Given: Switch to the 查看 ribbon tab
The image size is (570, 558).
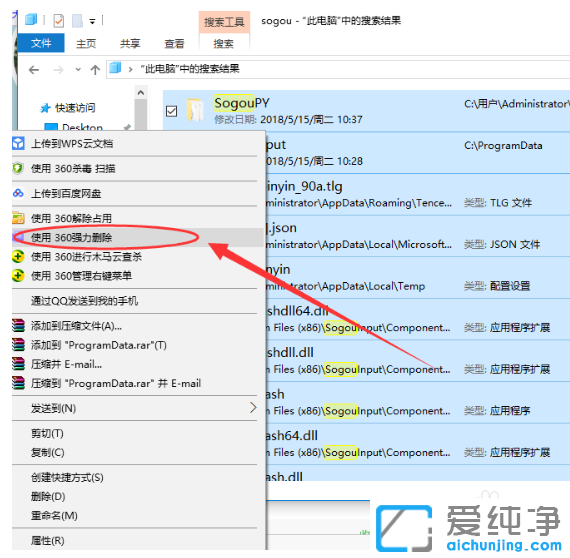Looking at the screenshot, I should pyautogui.click(x=174, y=44).
